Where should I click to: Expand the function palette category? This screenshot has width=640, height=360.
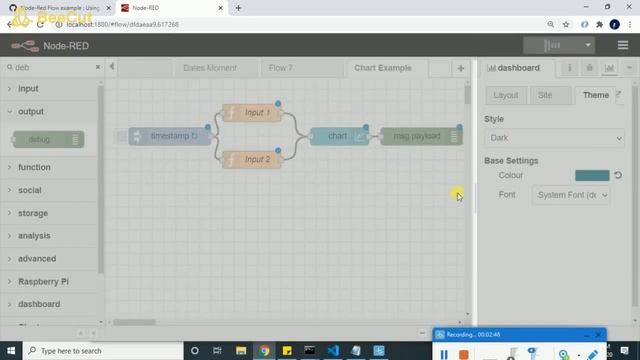pyautogui.click(x=49, y=167)
